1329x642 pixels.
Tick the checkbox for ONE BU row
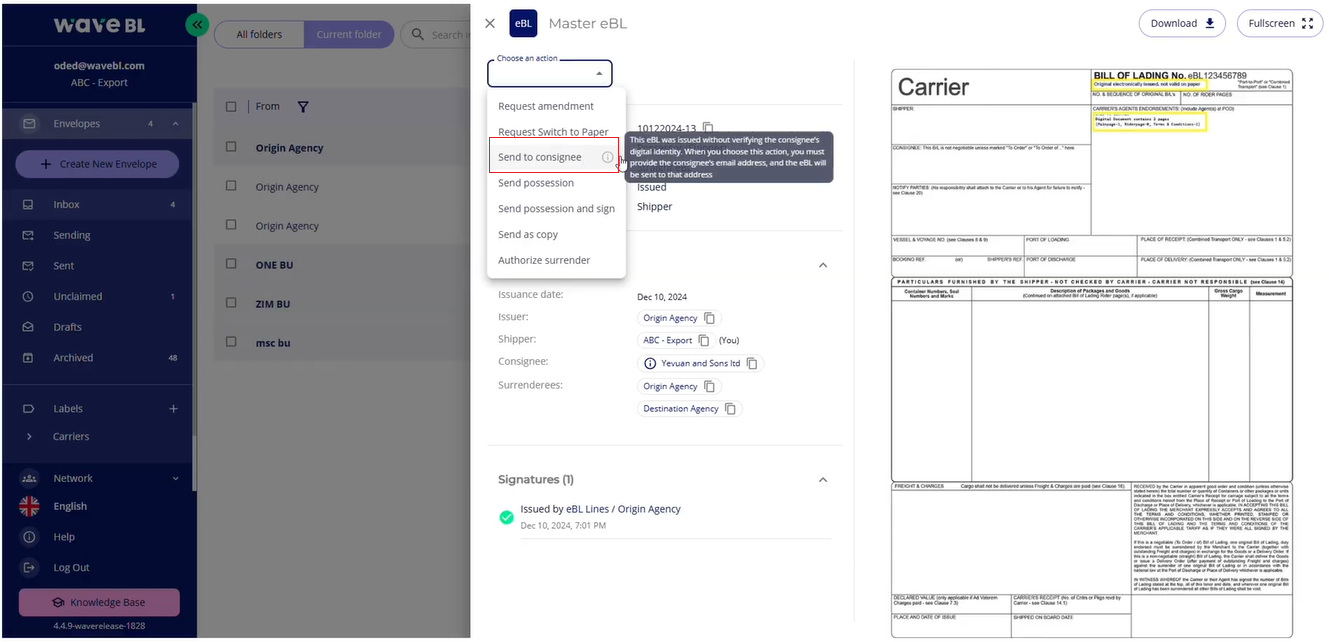point(231,264)
